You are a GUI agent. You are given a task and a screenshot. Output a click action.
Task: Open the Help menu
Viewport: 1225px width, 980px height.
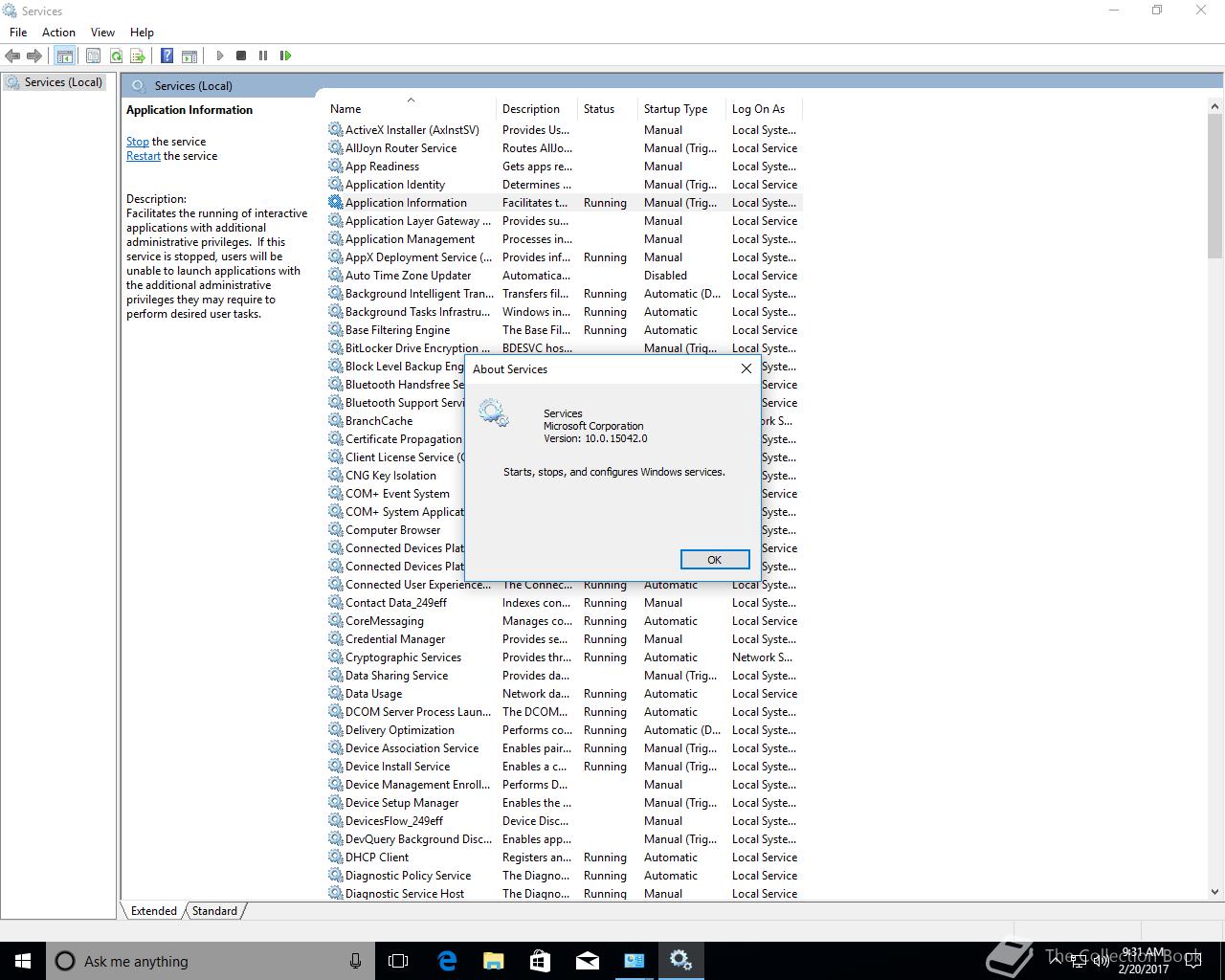142,32
